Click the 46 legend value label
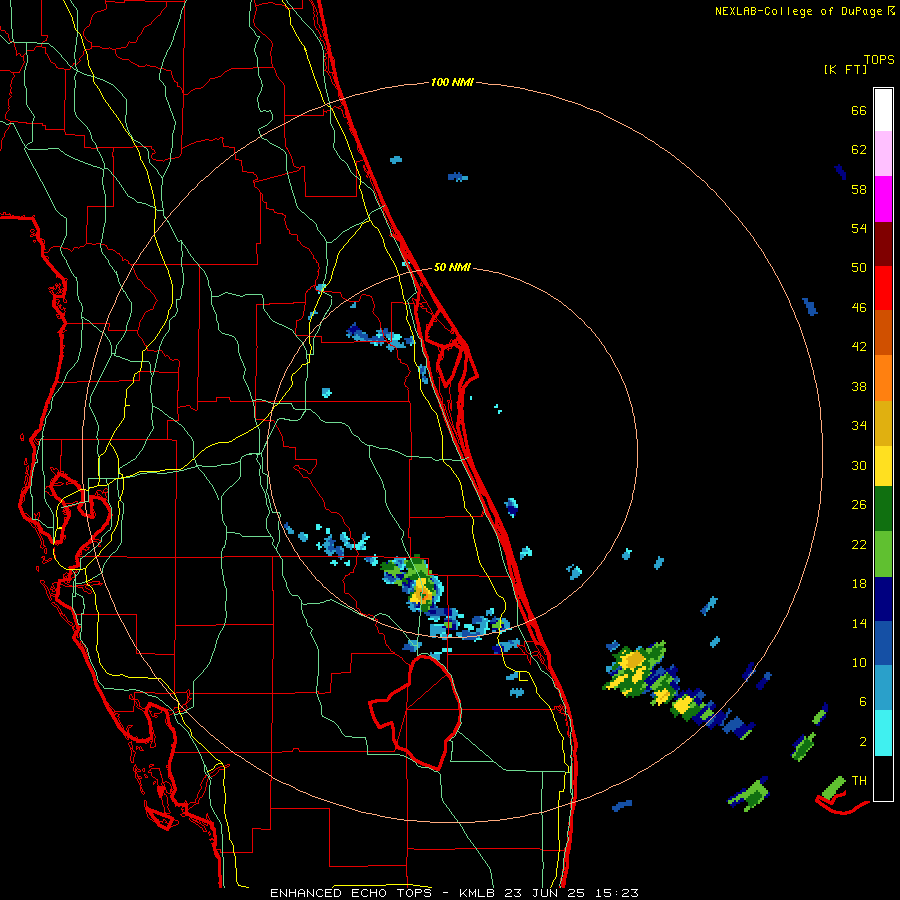900x900 pixels. (x=859, y=307)
